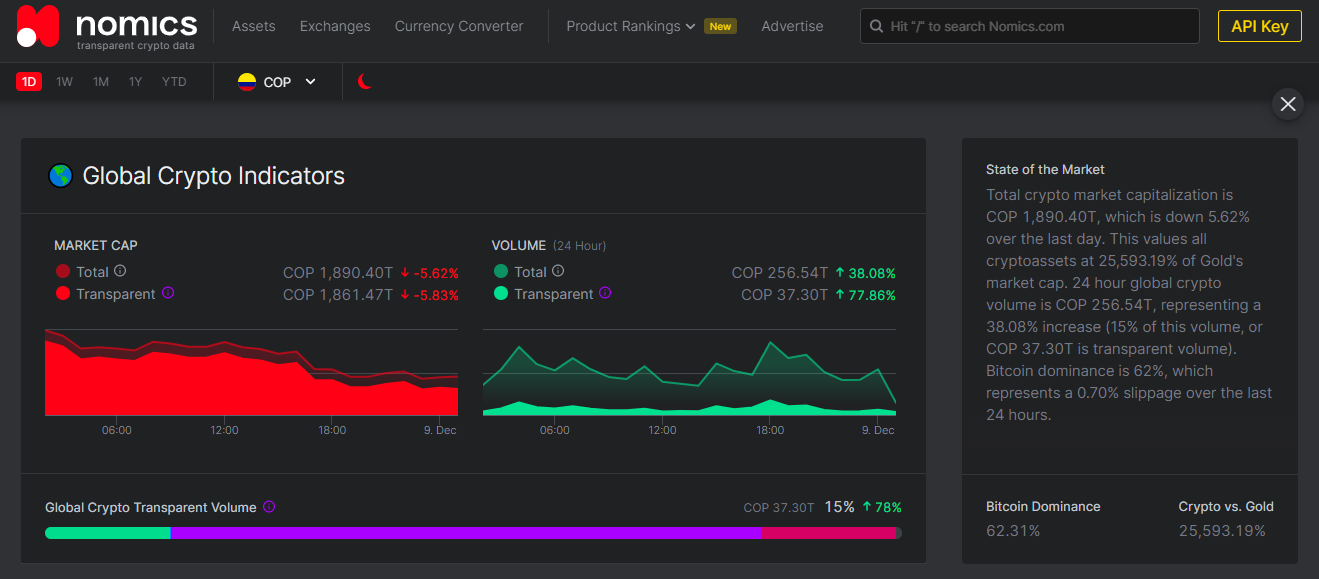The image size is (1319, 579).
Task: Expand the Product Rankings menu
Action: [631, 26]
